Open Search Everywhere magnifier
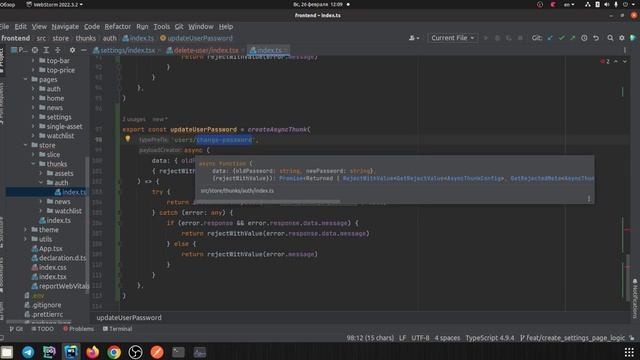 (610, 38)
